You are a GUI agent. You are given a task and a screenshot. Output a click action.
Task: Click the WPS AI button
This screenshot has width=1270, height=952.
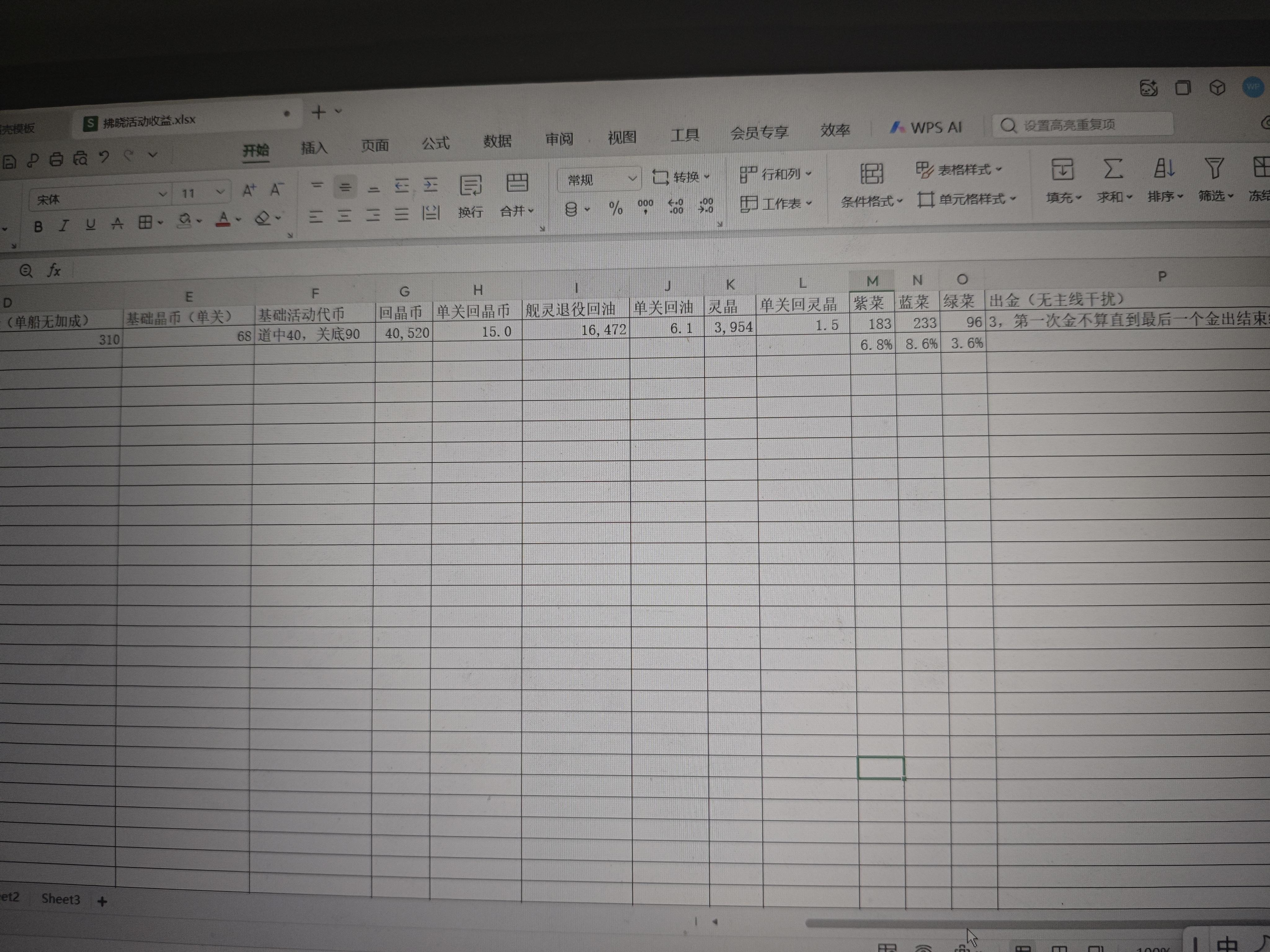click(x=926, y=128)
